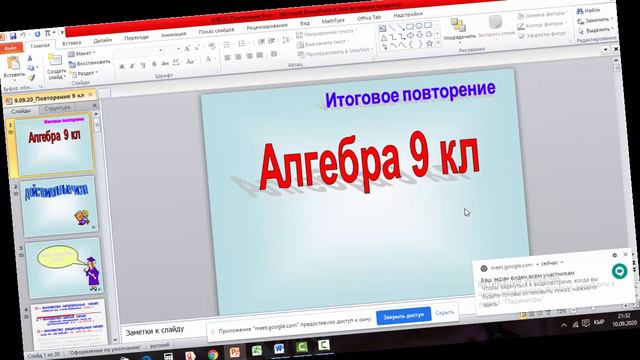Screen dimensions: 640x360
Task: Insert equation using the Pi icon
Action: pos(48,33)
